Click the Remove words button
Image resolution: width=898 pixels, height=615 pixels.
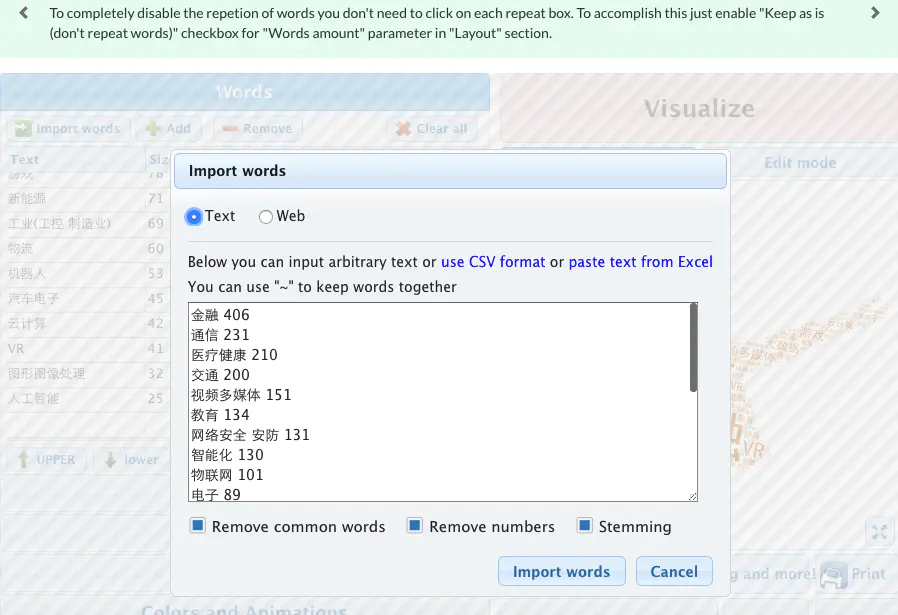click(258, 129)
